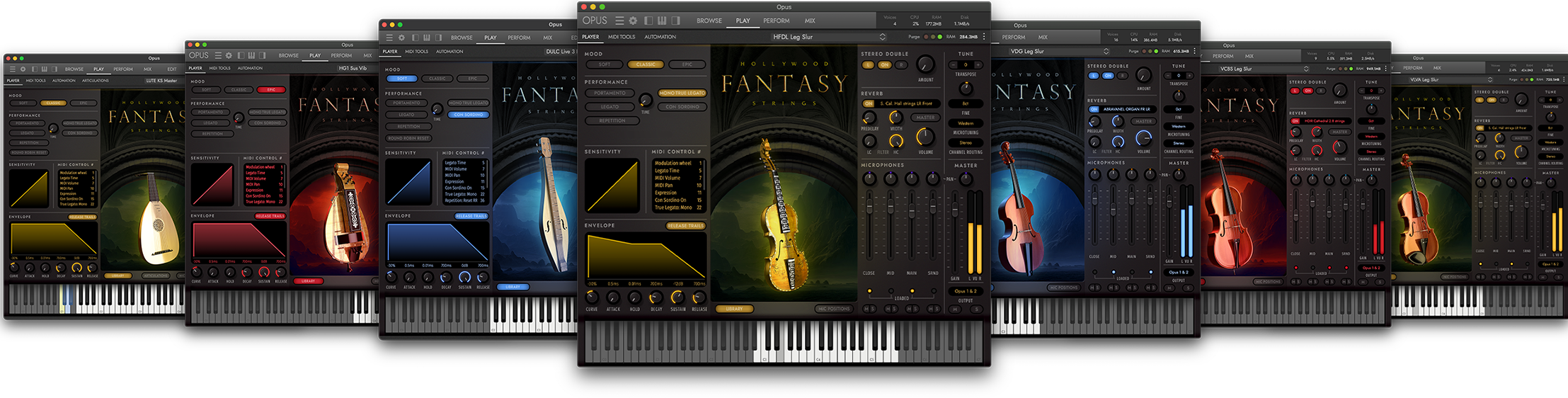The height and width of the screenshot is (398, 1568).
Task: Click the envelope Decay knob in HFDL window
Action: [656, 297]
